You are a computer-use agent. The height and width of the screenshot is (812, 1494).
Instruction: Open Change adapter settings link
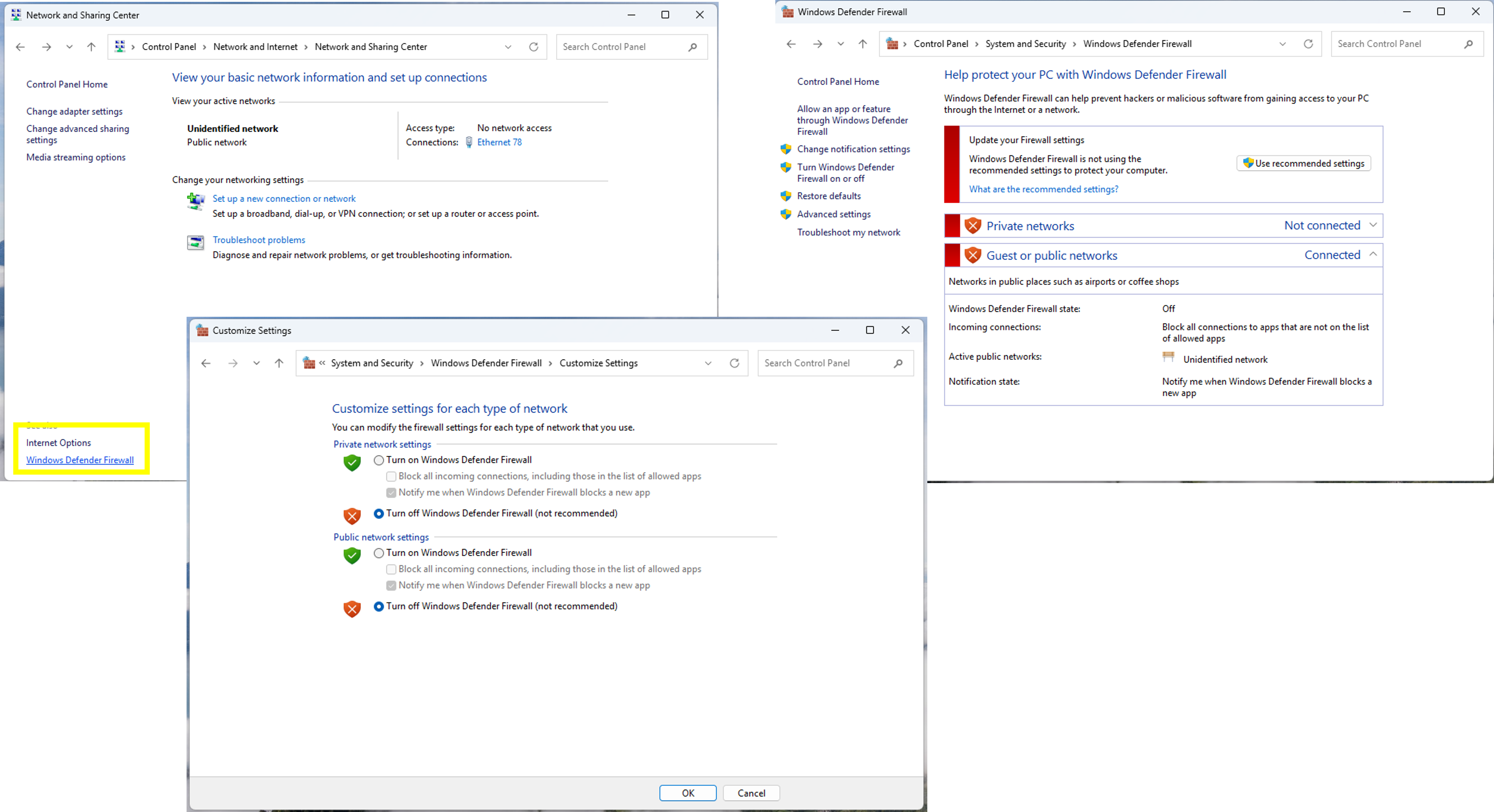pos(74,111)
